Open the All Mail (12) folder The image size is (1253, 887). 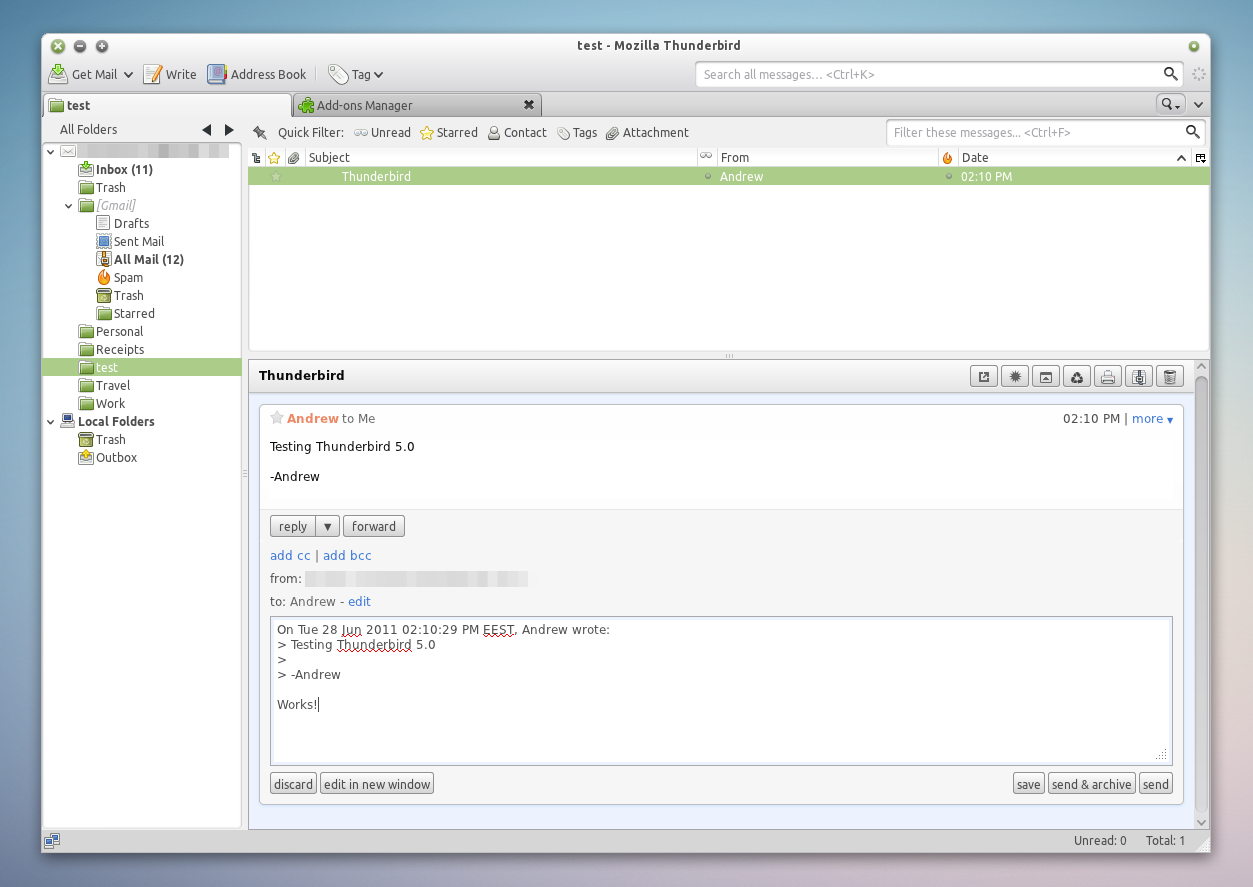(148, 260)
